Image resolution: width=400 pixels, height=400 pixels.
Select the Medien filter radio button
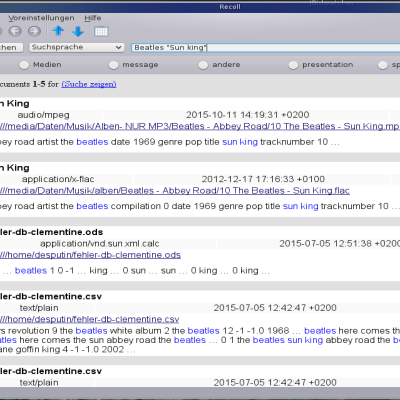pyautogui.click(x=24, y=65)
